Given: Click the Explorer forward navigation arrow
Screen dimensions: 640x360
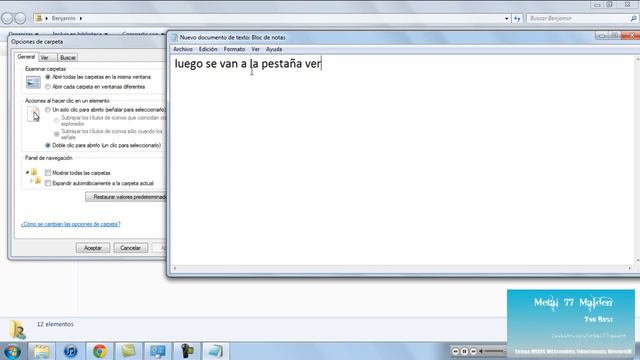Looking at the screenshot, I should pos(20,18).
